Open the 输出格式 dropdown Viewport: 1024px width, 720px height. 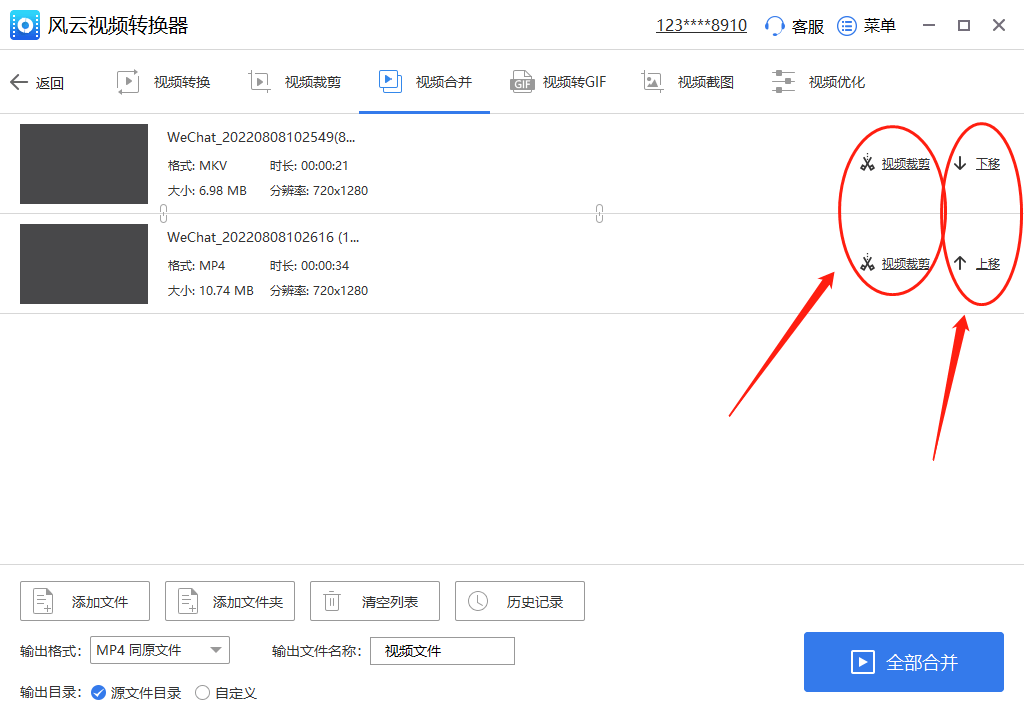click(160, 650)
